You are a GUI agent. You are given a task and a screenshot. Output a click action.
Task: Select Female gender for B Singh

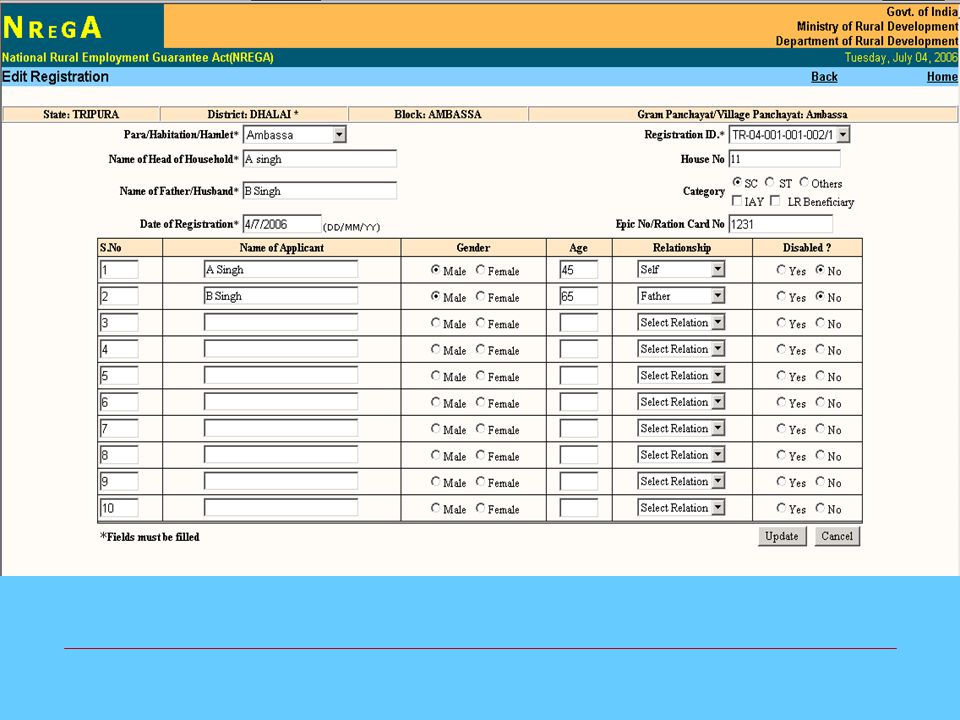pyautogui.click(x=481, y=296)
